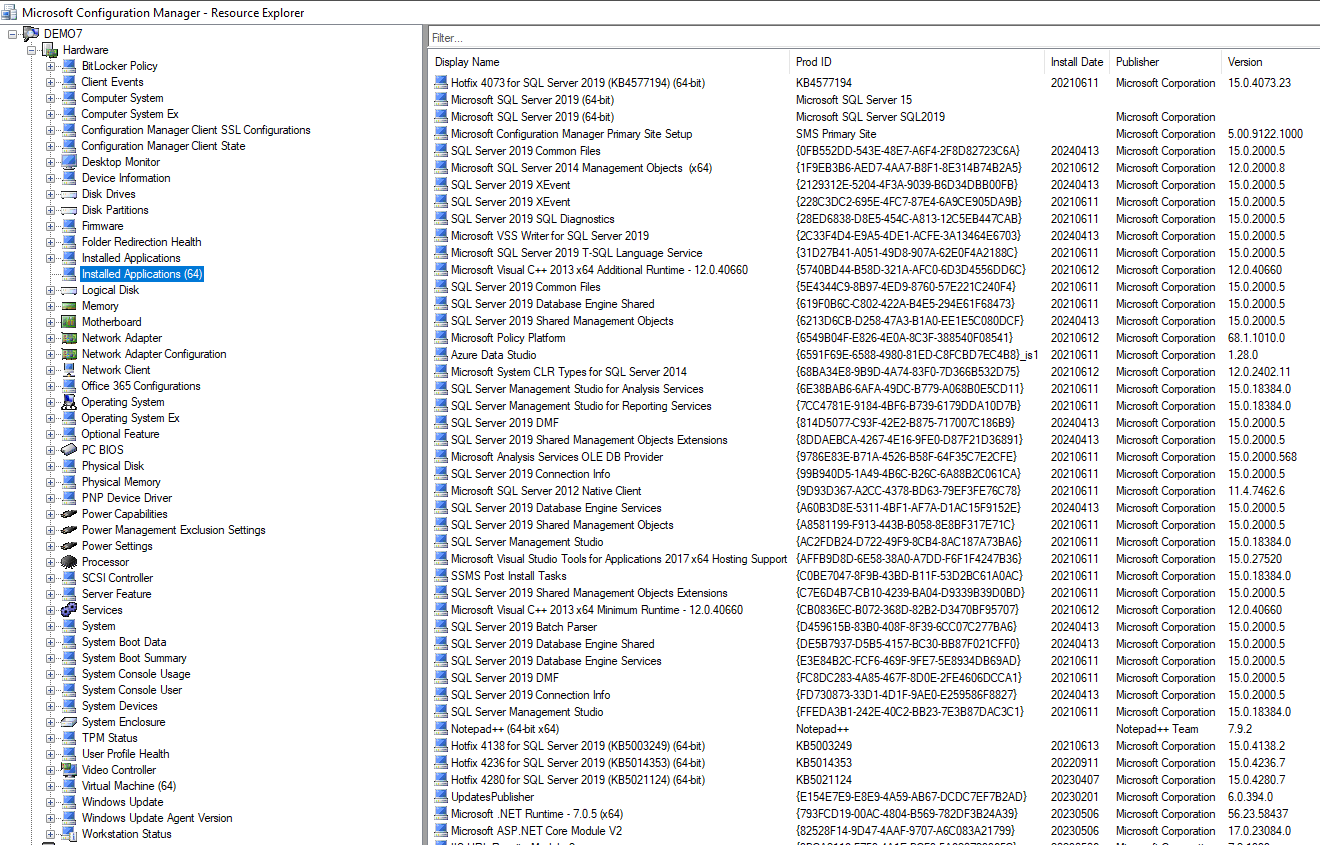Expand the Workstation Status node

click(51, 834)
